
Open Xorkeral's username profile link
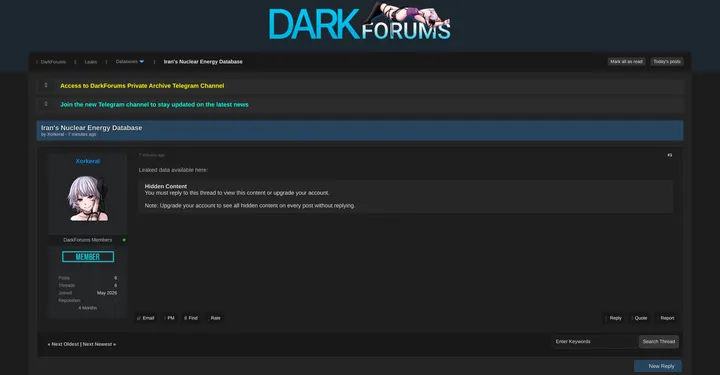pos(88,161)
